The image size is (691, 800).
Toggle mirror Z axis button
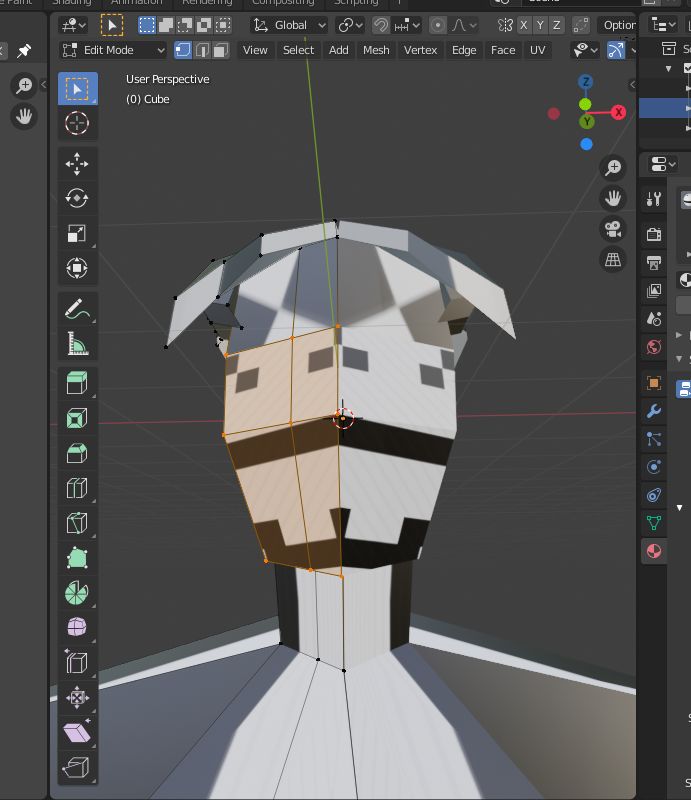pos(557,25)
